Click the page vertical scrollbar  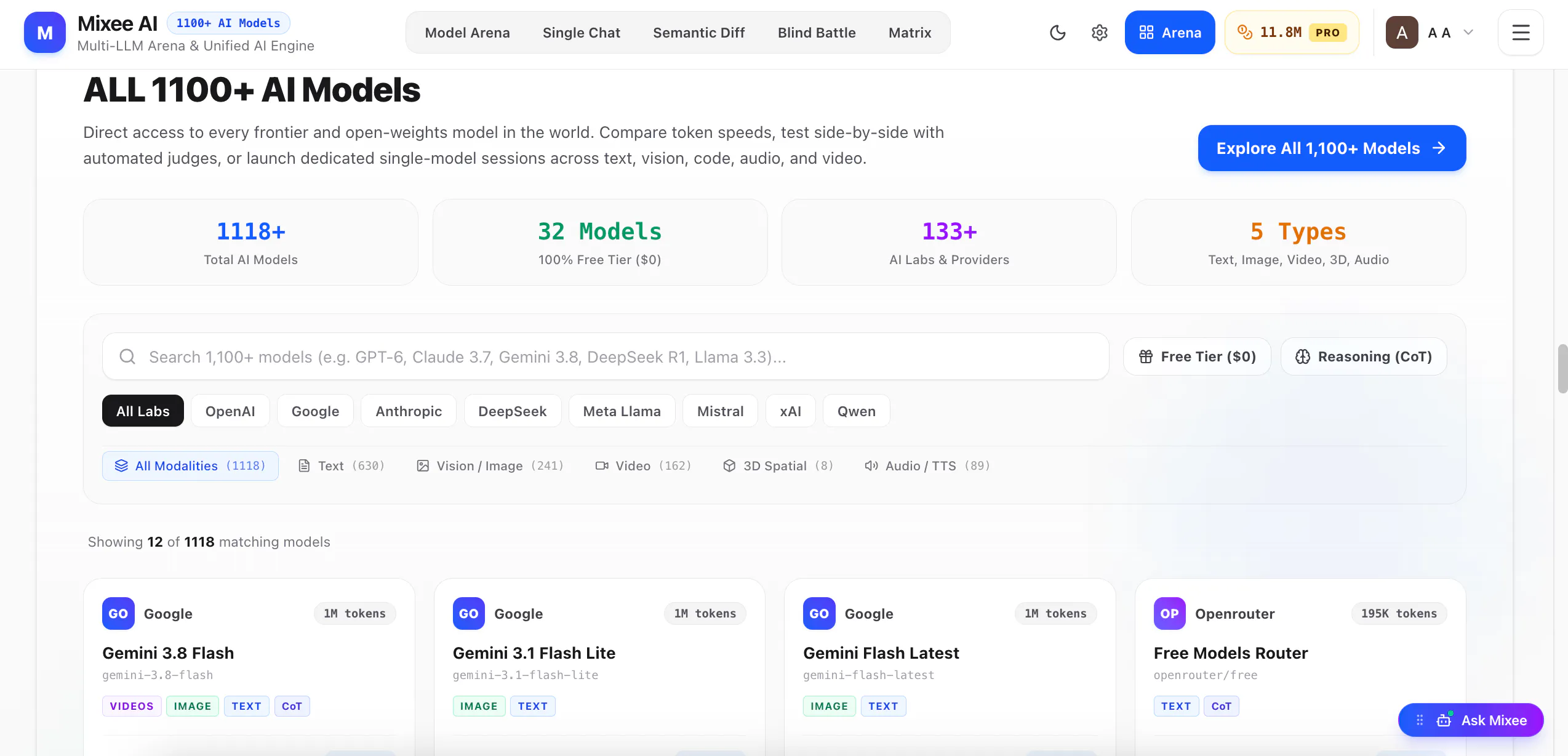click(1562, 369)
